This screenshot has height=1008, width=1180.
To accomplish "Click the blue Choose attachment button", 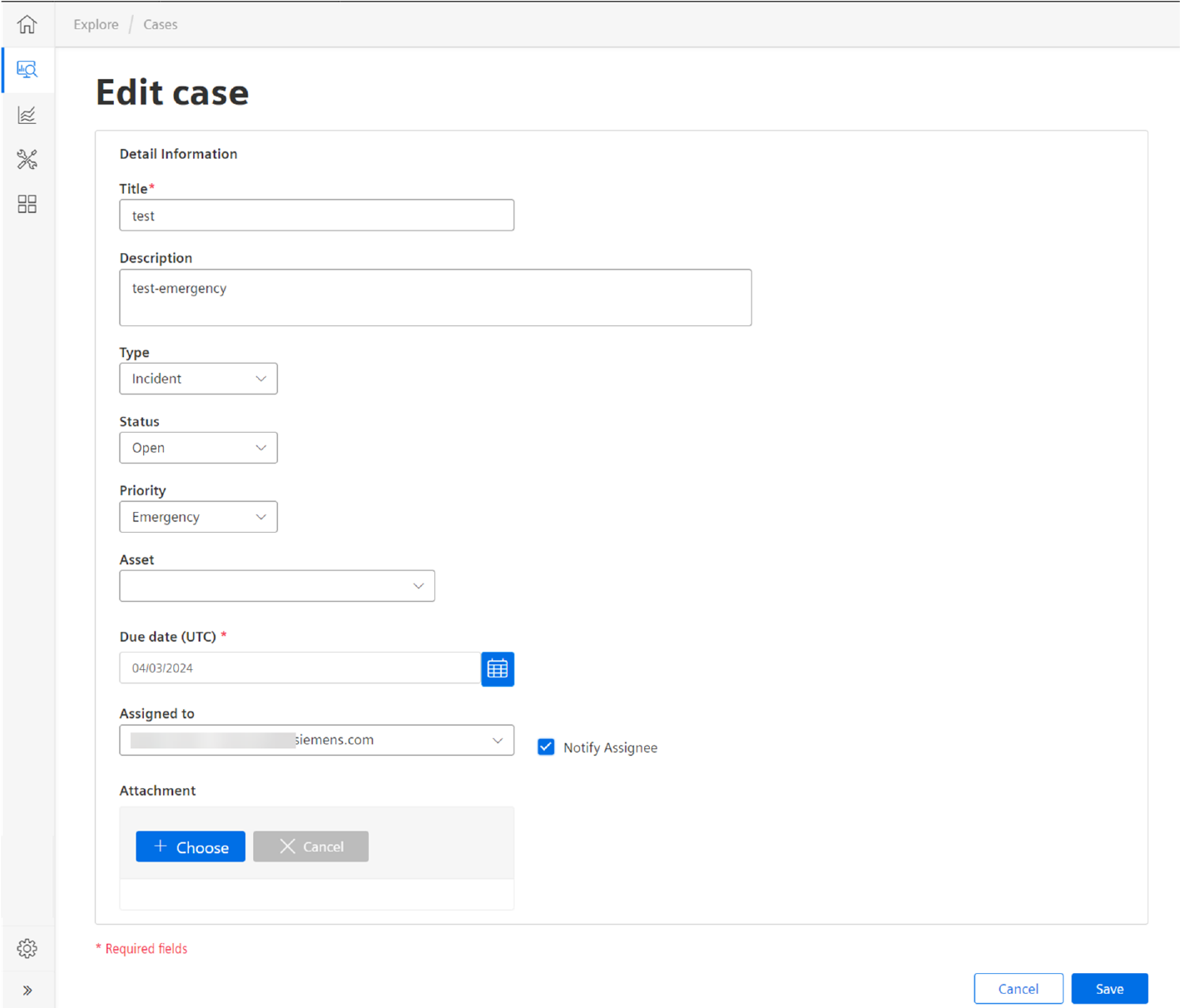I will (191, 847).
